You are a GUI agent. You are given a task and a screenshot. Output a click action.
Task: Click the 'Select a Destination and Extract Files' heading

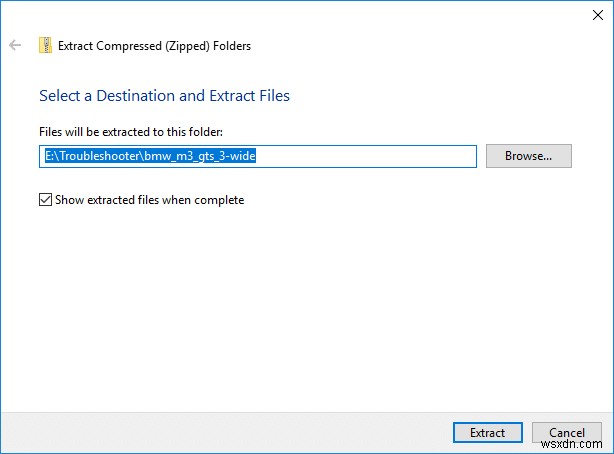(x=164, y=96)
